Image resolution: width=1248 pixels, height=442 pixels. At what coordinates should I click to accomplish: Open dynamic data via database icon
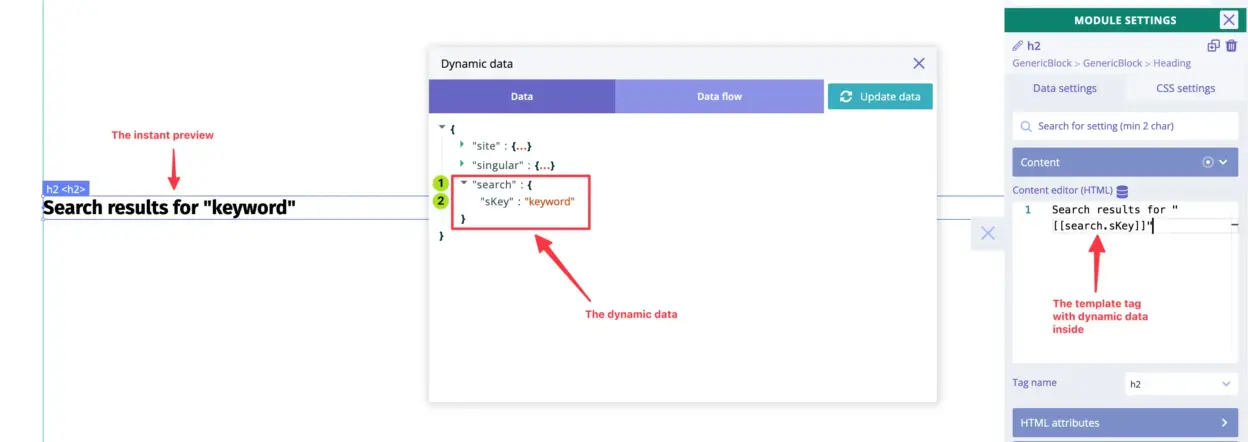(1122, 191)
